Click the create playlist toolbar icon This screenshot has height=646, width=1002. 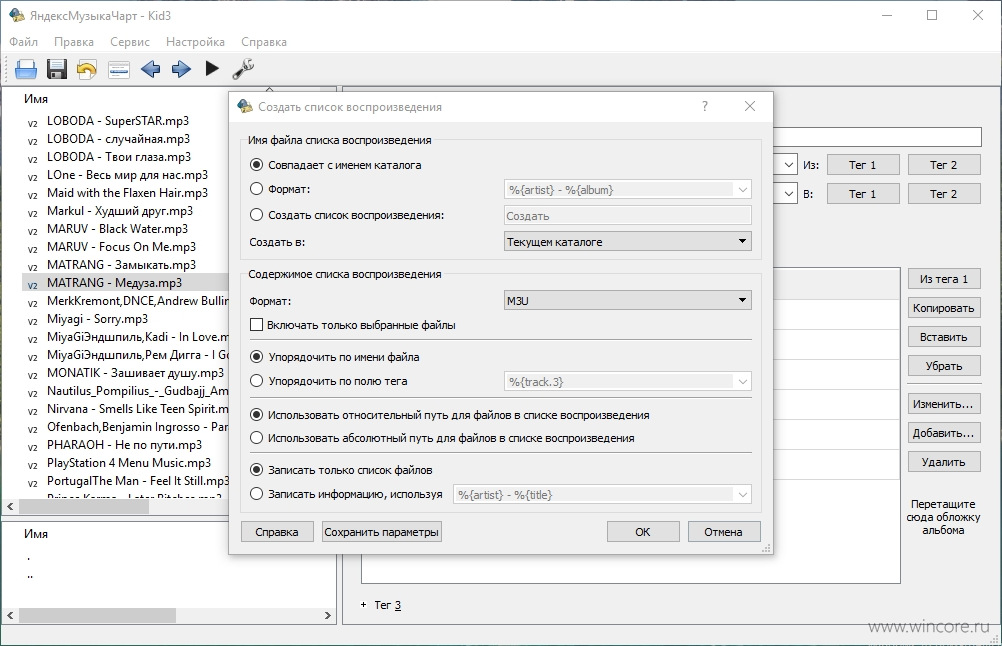click(119, 69)
